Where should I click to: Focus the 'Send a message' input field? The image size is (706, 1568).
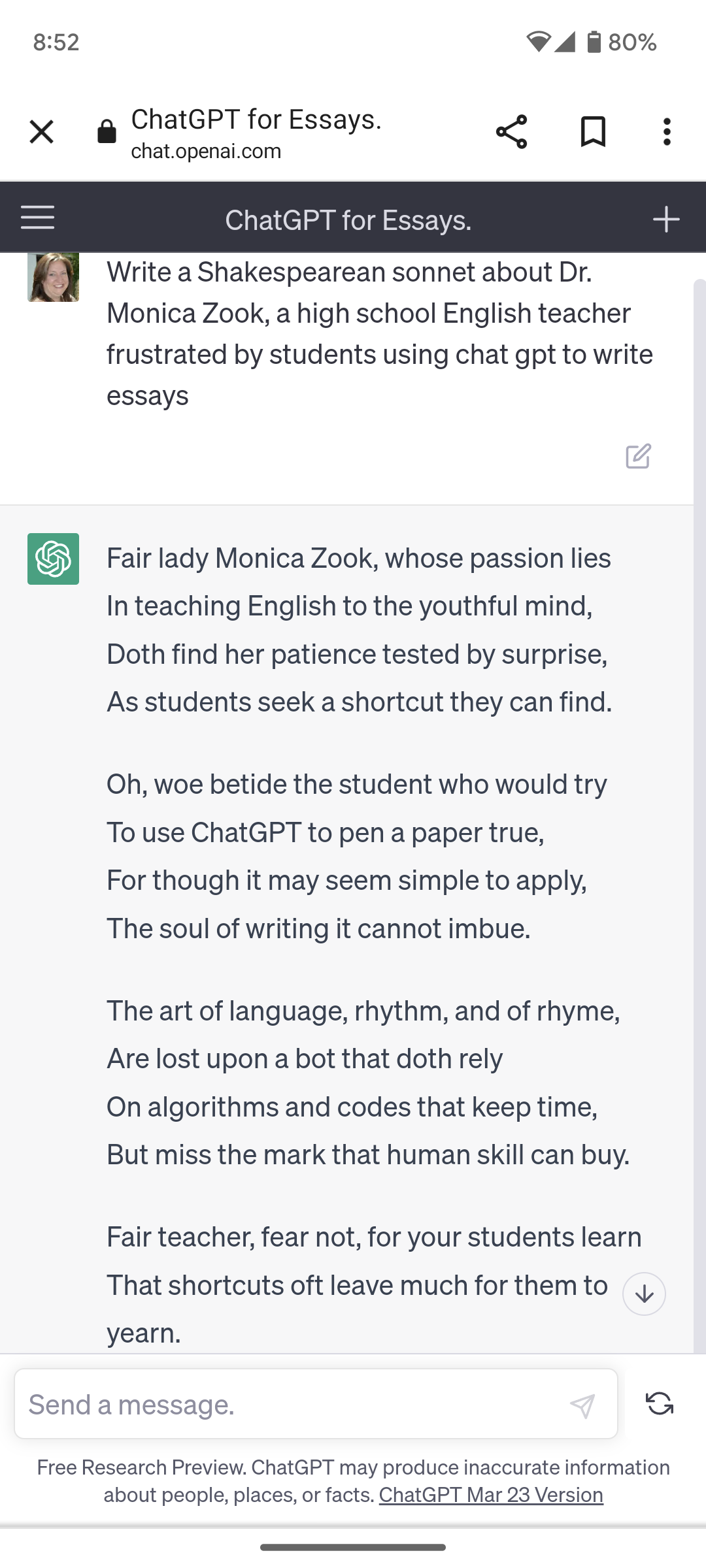coord(294,1404)
